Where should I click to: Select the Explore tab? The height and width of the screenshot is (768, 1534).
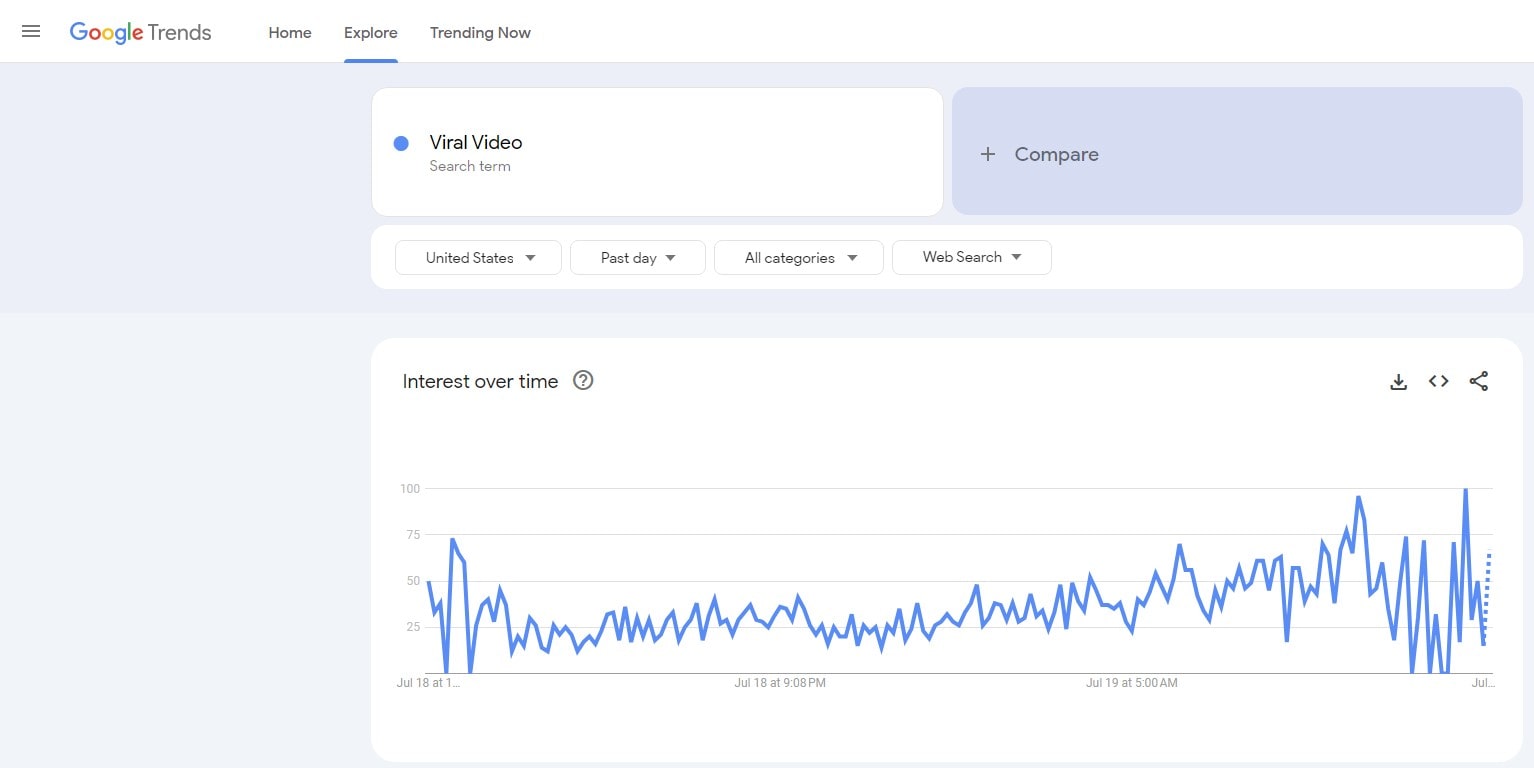371,32
